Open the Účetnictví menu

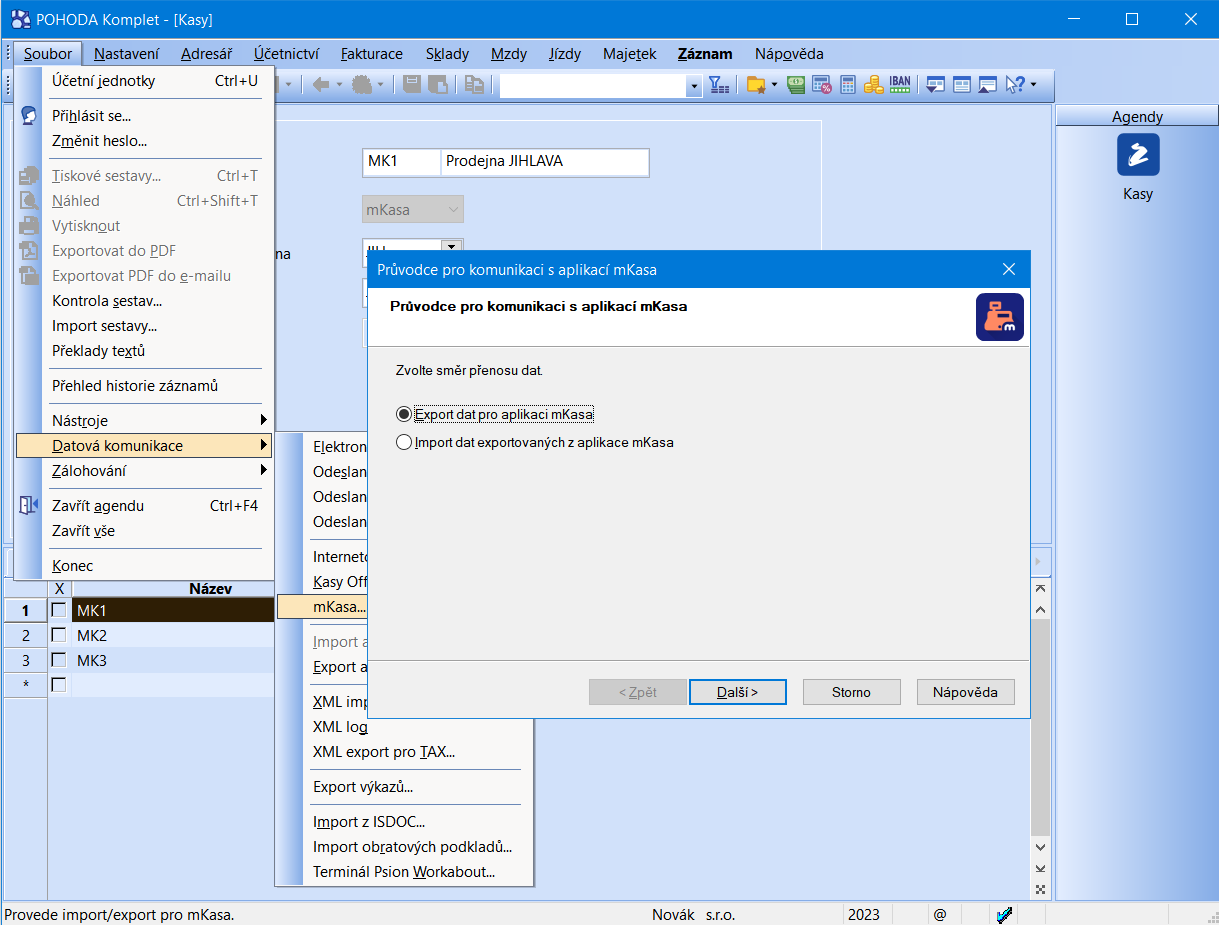tap(286, 54)
